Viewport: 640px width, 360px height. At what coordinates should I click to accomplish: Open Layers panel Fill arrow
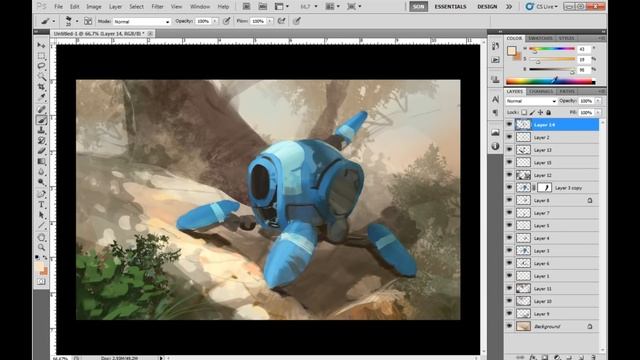coord(598,112)
